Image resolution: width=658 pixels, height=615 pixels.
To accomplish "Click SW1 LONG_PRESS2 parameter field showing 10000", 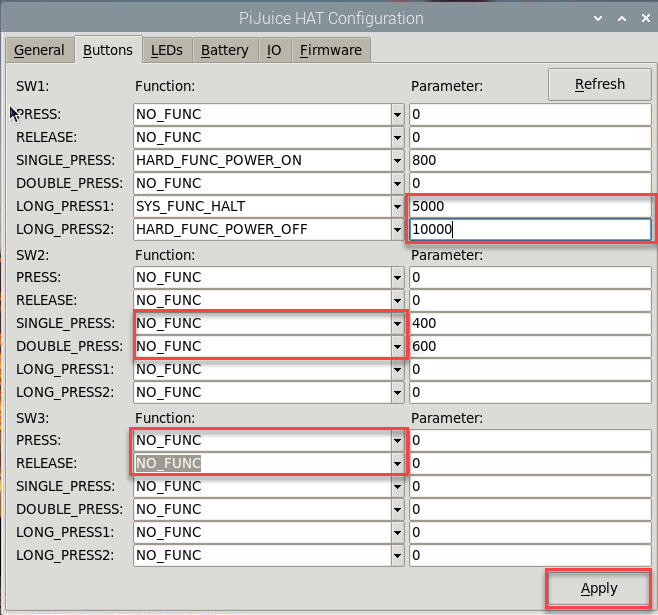I will (x=530, y=229).
